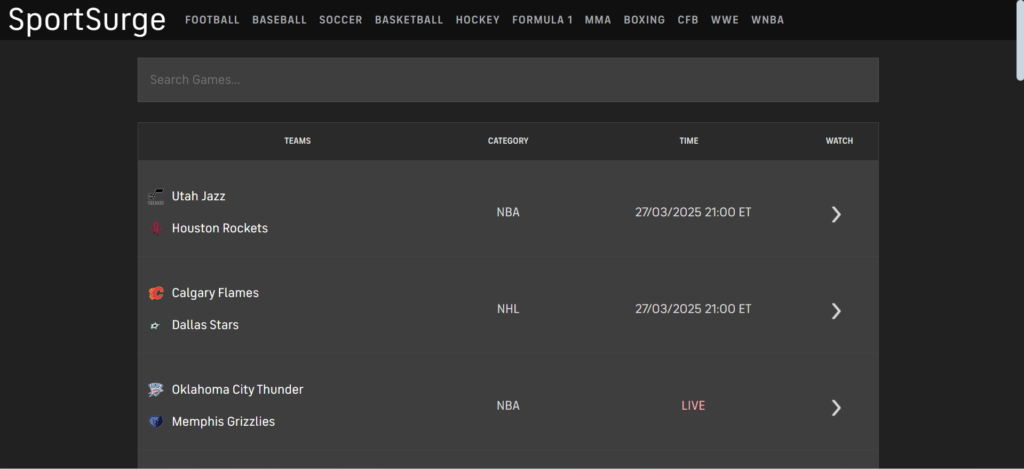Click the LIVE status indicator
Screen dimensions: 1024x469
pyautogui.click(x=693, y=406)
